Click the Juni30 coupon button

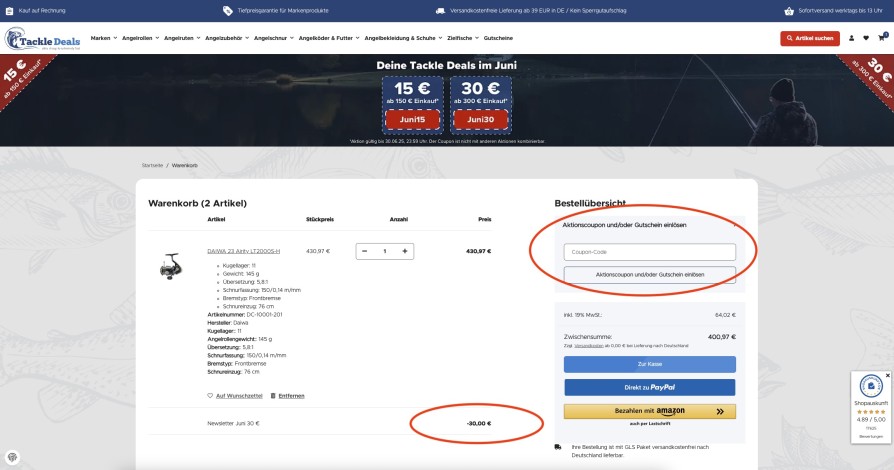tap(481, 120)
